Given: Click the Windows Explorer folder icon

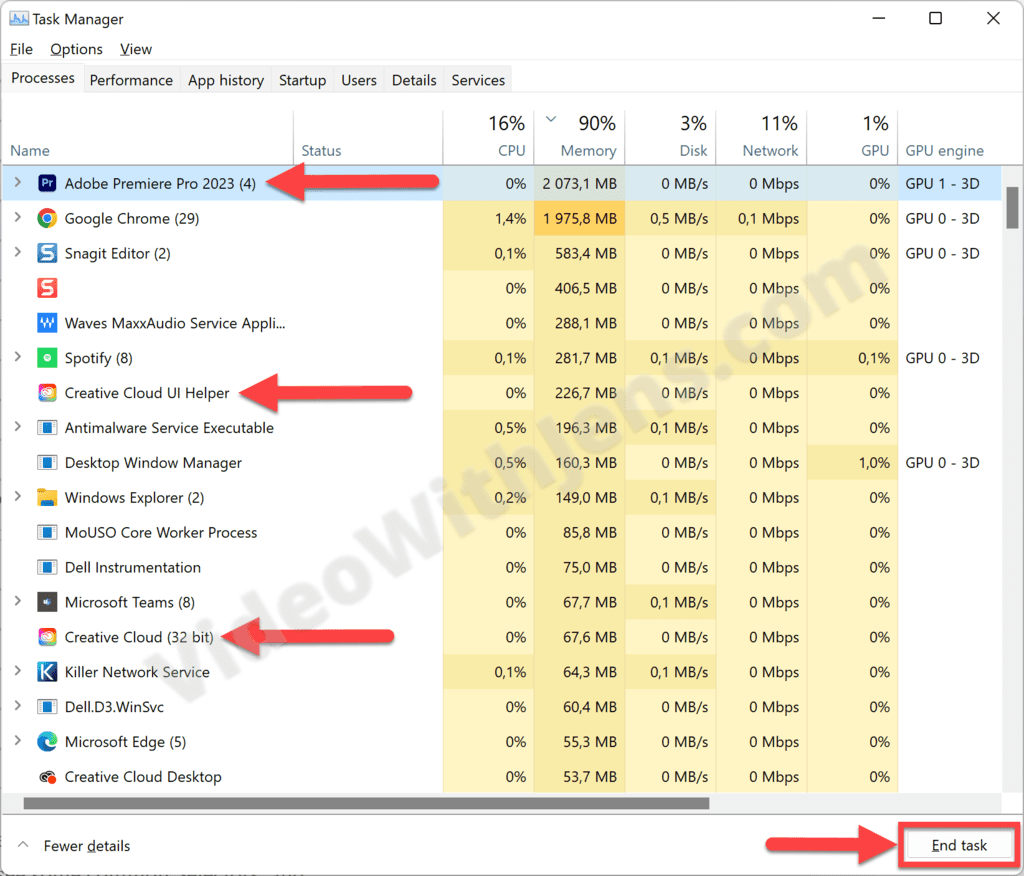Looking at the screenshot, I should (47, 498).
